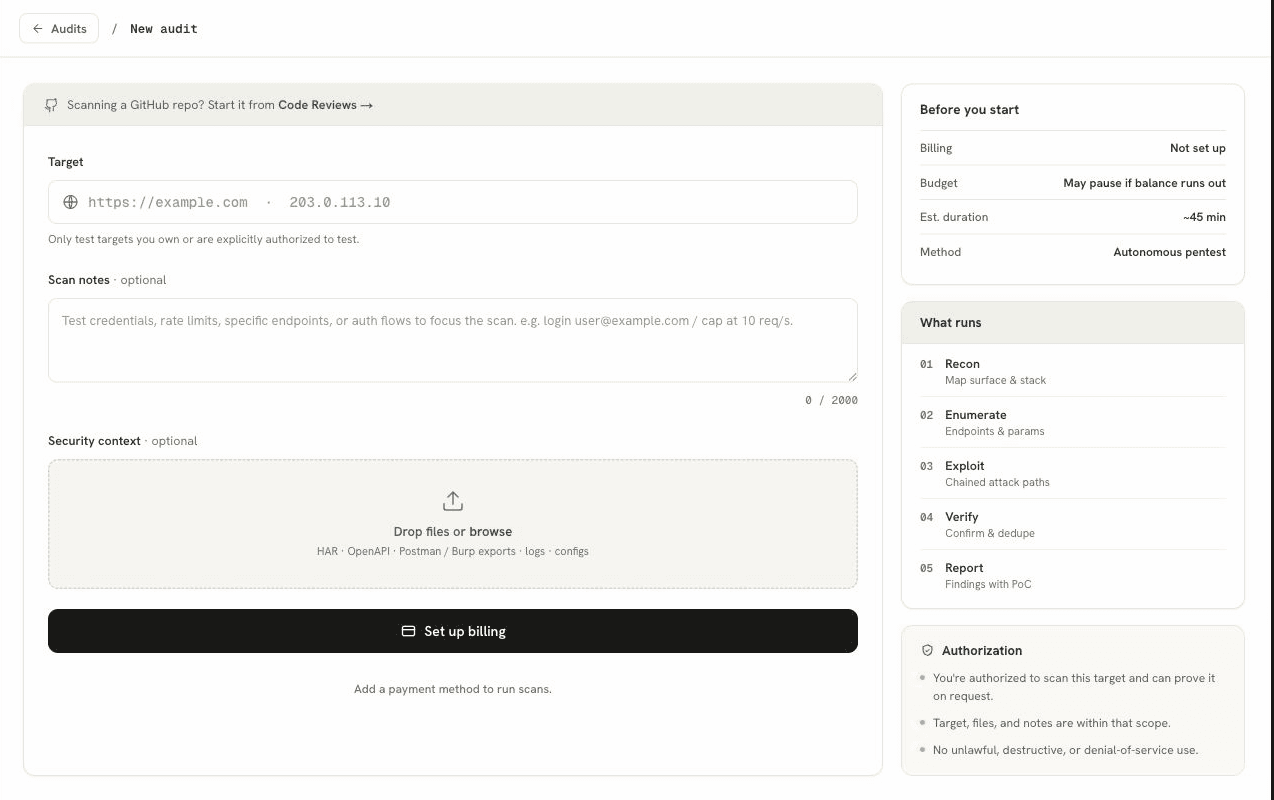Click the What runs header
This screenshot has width=1274, height=800.
pyautogui.click(x=1073, y=323)
